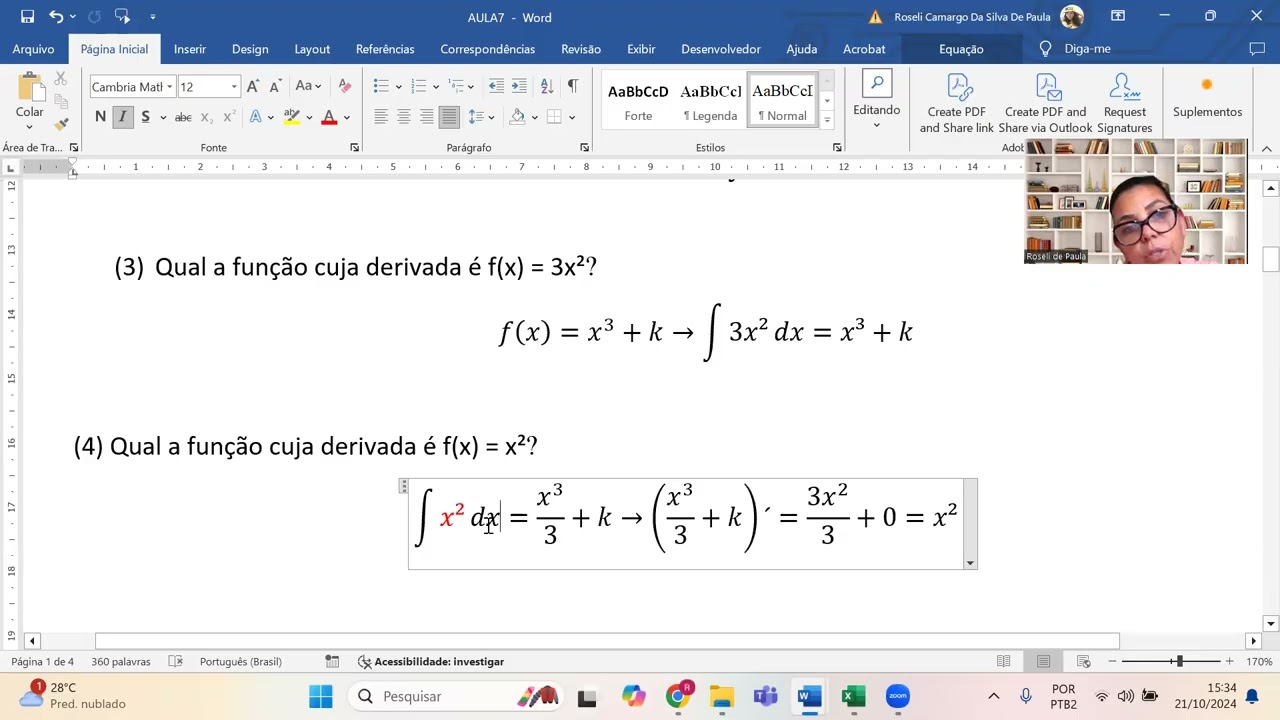Apply the Legenda style

(710, 101)
